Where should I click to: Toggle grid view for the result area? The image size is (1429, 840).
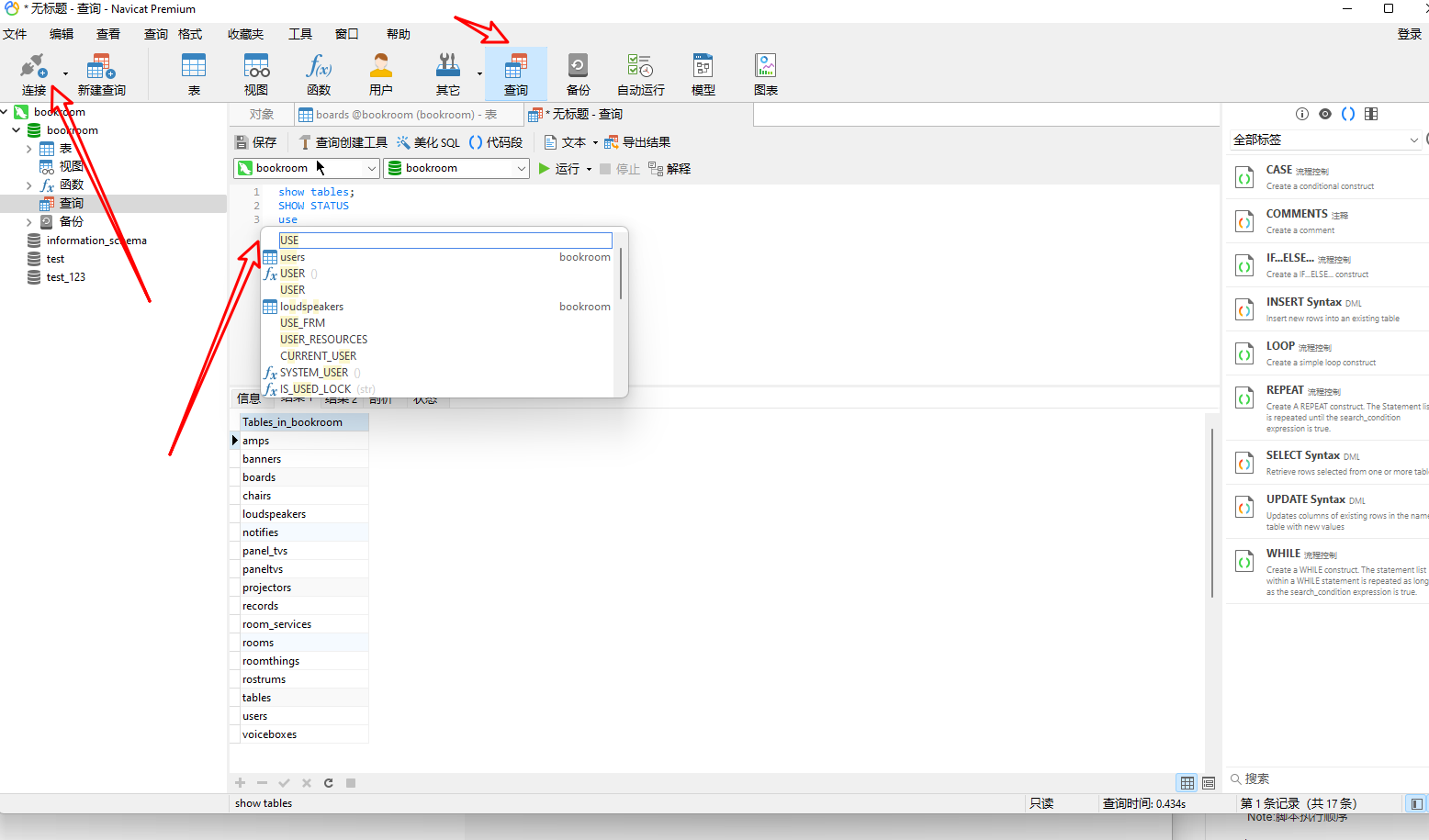[x=1186, y=782]
